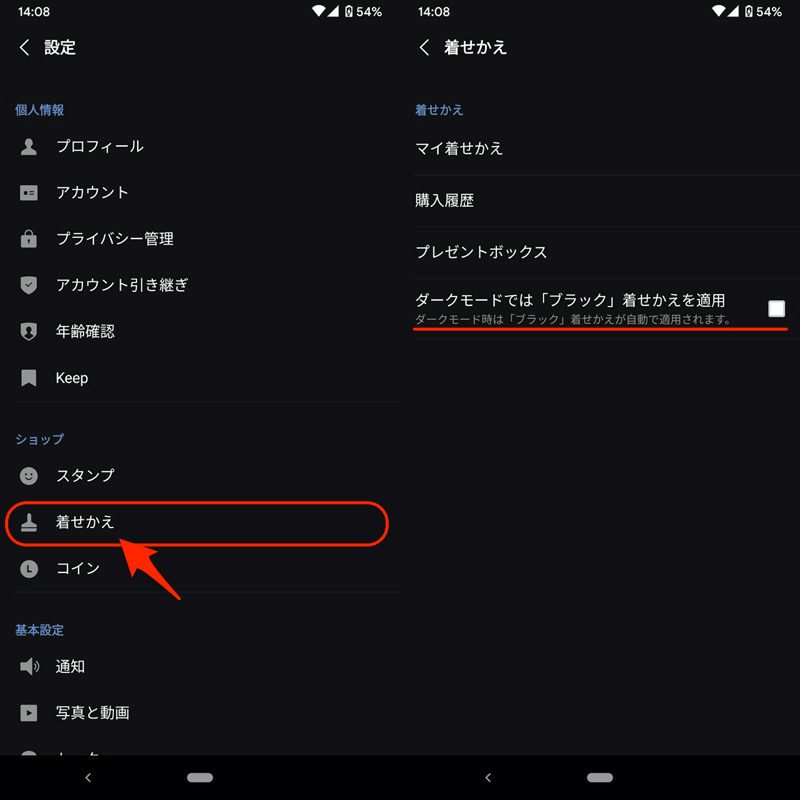Go back from the 設定 screen

[24, 47]
